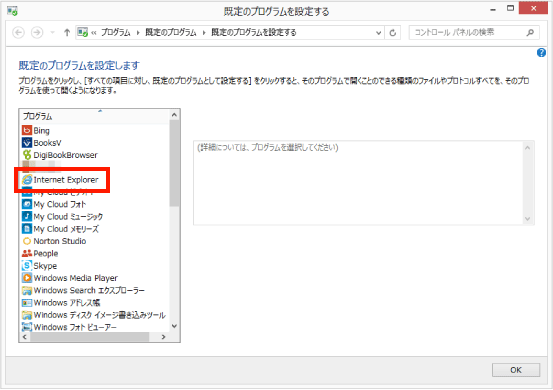This screenshot has height=390, width=553.
Task: Click the Windows ディスク イメージ書き込みツール icon
Action: pyautogui.click(x=27, y=315)
